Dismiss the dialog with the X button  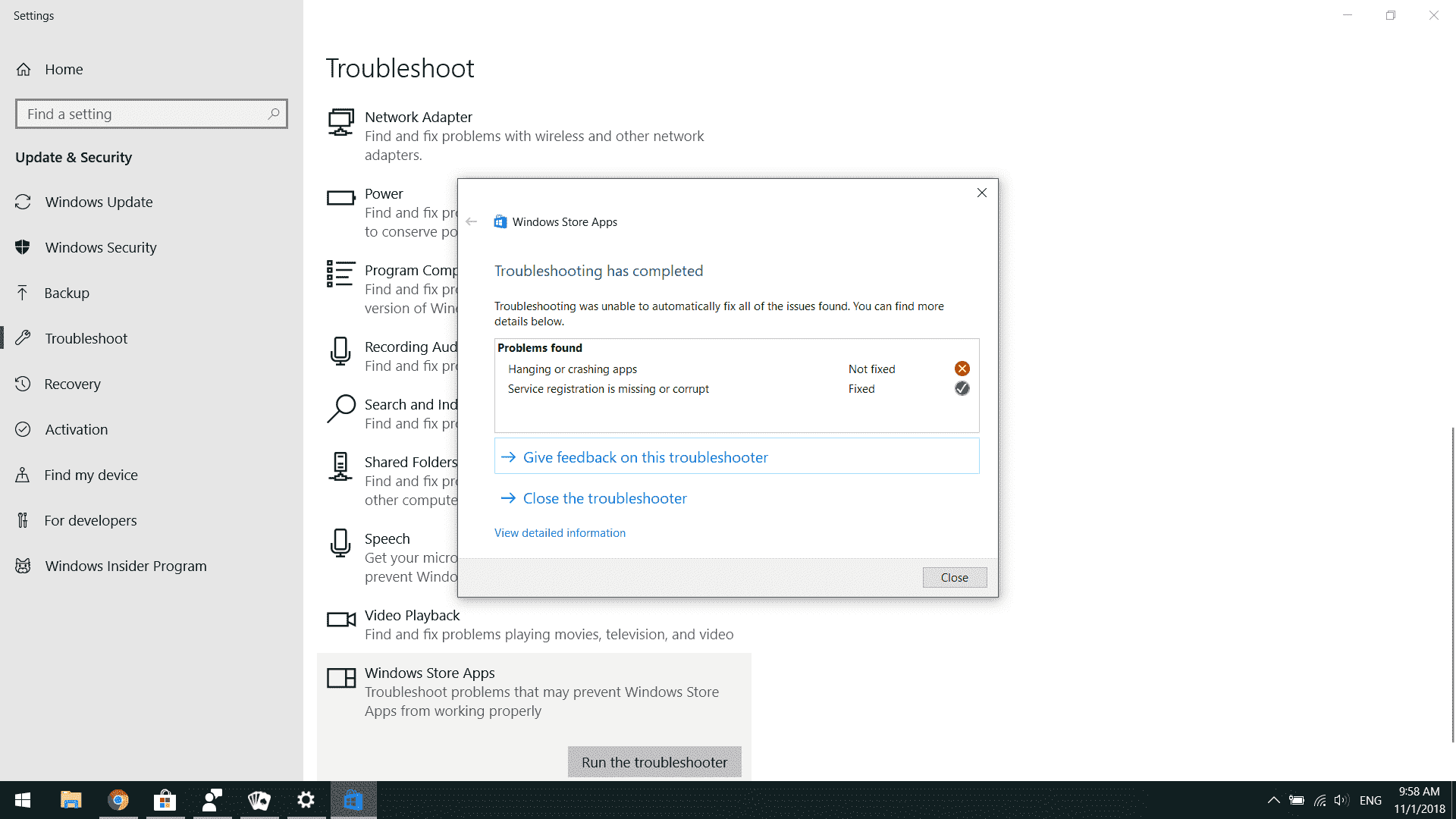point(981,193)
